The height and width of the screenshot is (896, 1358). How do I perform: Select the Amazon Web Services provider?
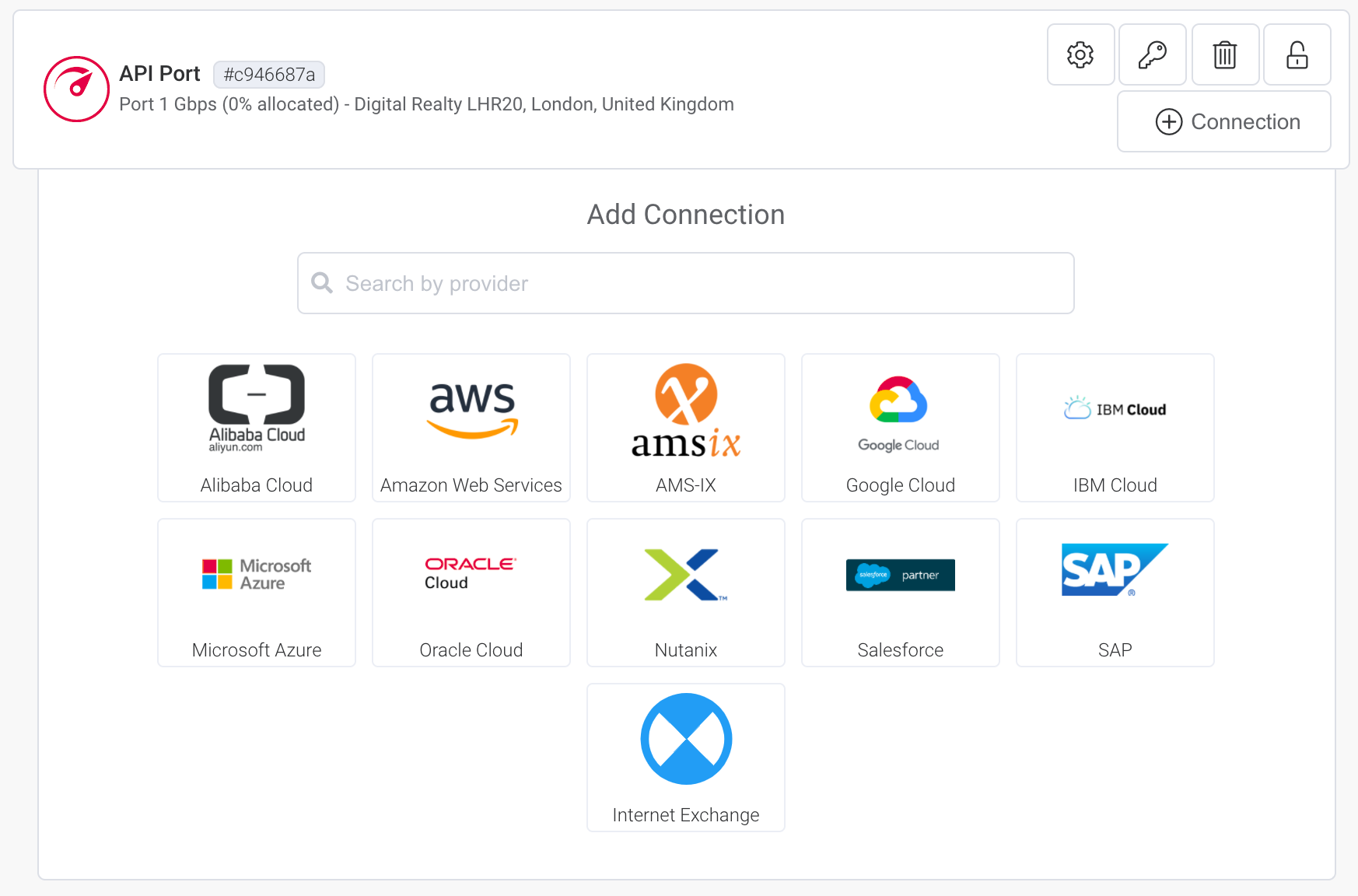click(471, 428)
